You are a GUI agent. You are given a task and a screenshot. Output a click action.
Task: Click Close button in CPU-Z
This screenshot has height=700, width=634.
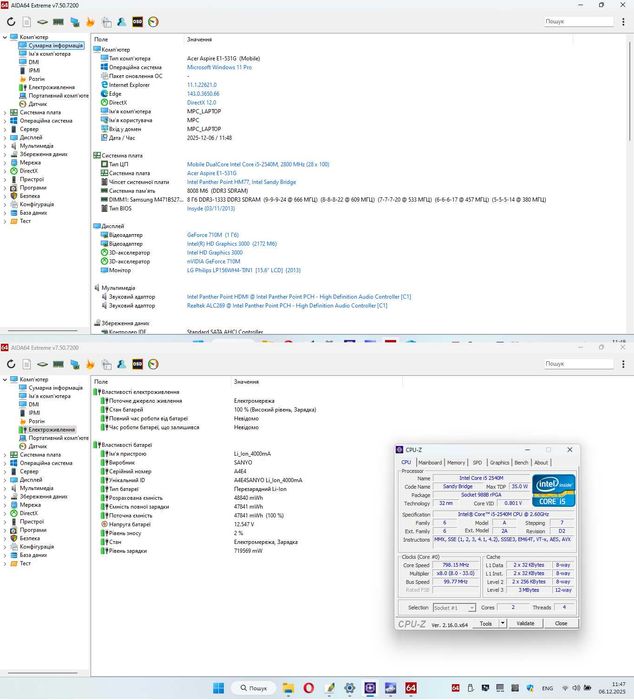click(x=561, y=623)
